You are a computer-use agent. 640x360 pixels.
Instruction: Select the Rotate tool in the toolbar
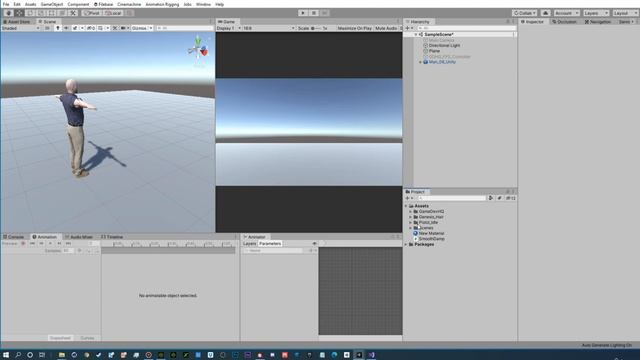click(x=30, y=13)
